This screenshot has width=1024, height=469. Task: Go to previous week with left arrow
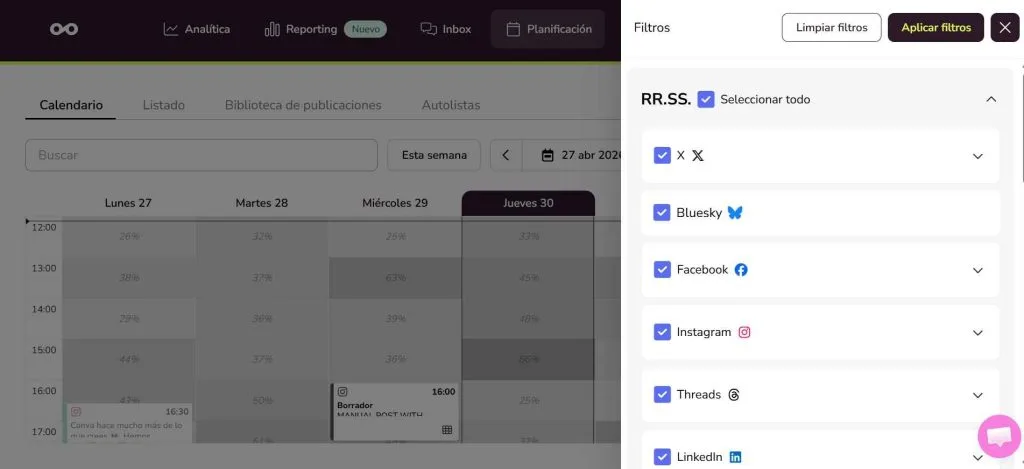coord(505,155)
